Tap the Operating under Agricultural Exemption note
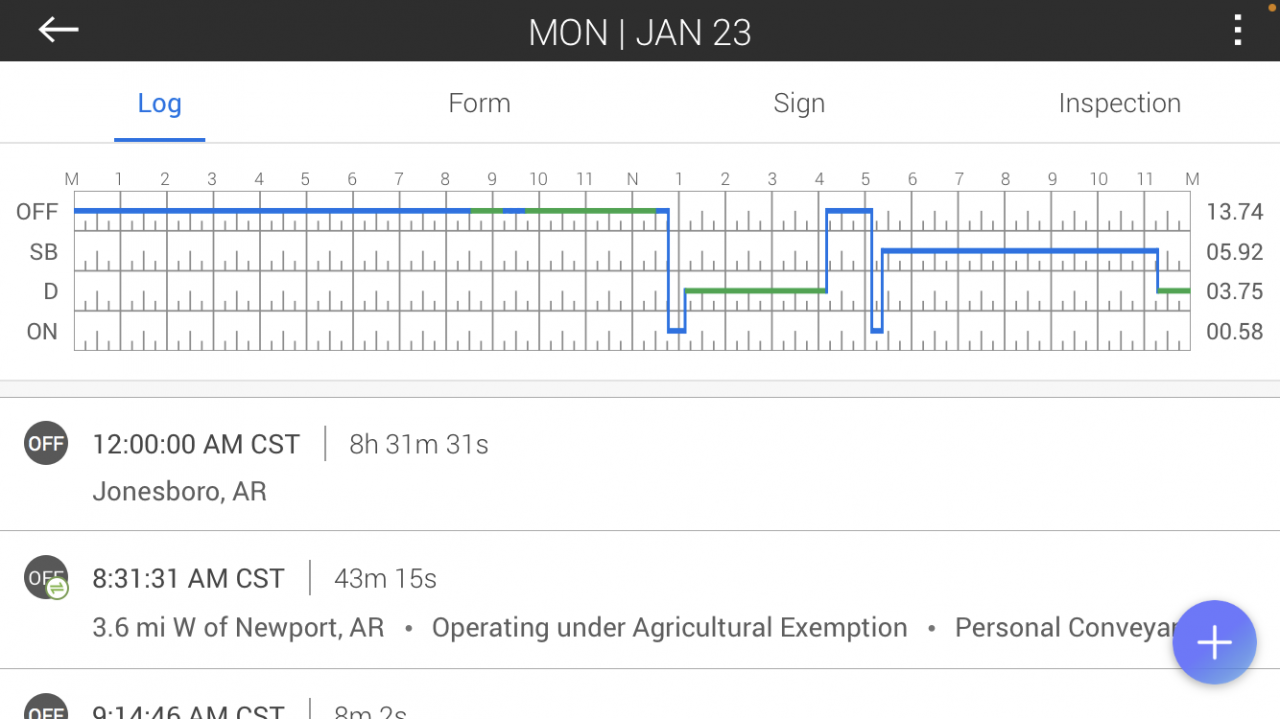 coord(669,628)
